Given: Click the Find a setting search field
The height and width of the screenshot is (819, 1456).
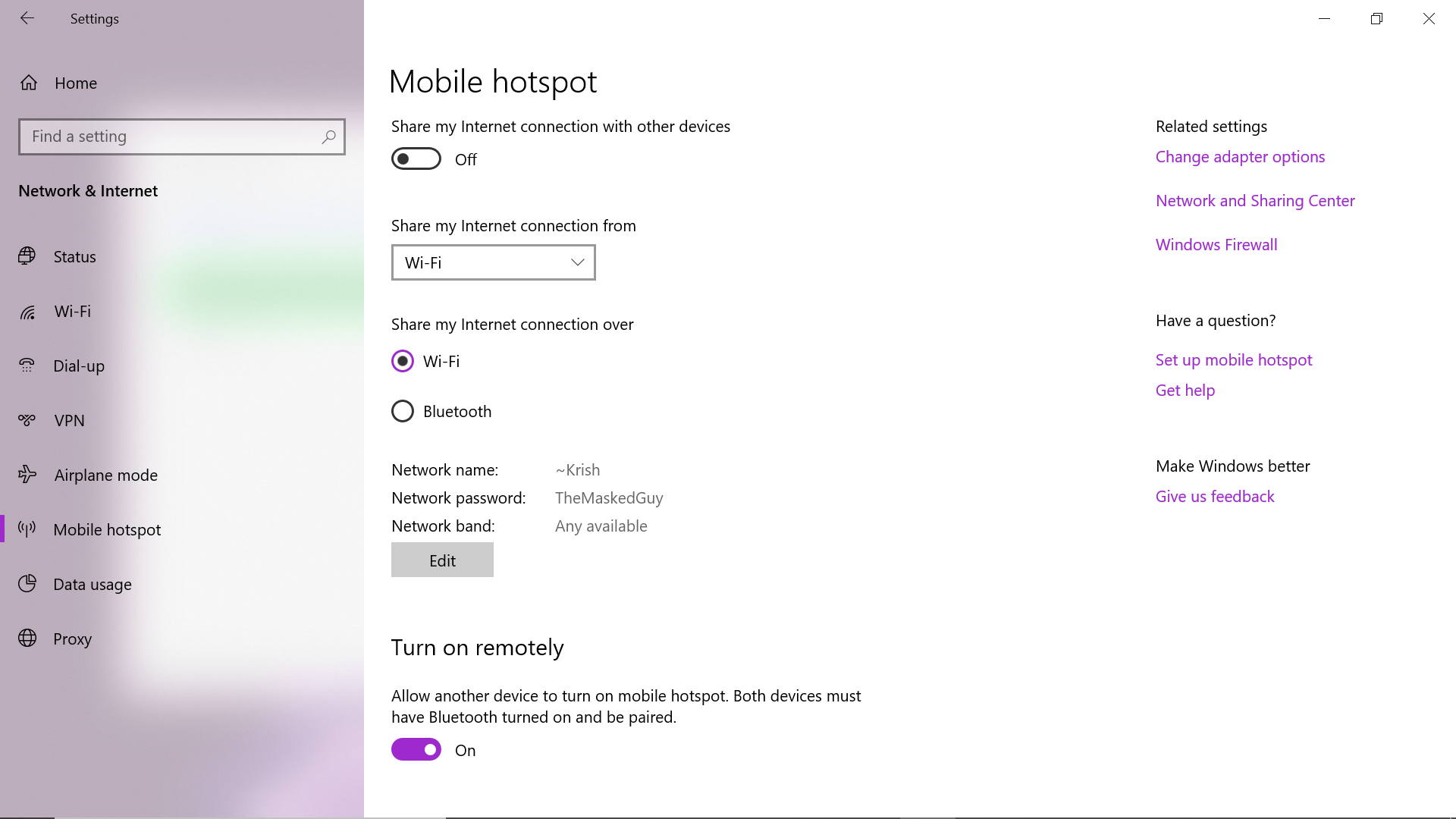Looking at the screenshot, I should pos(182,136).
